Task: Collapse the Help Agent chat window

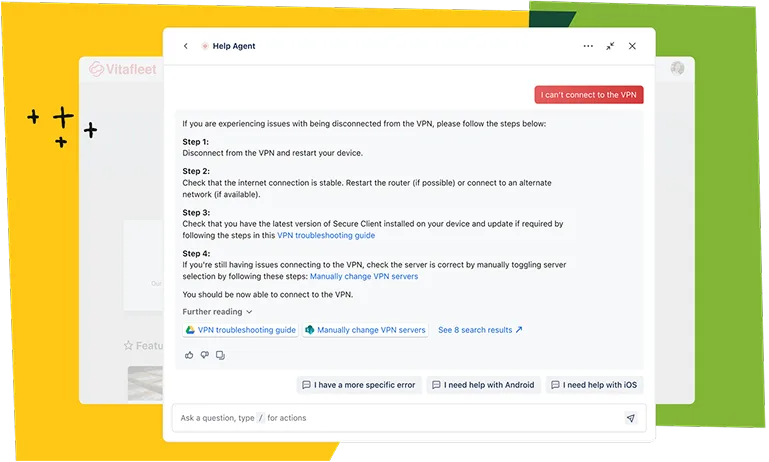Action: [610, 46]
